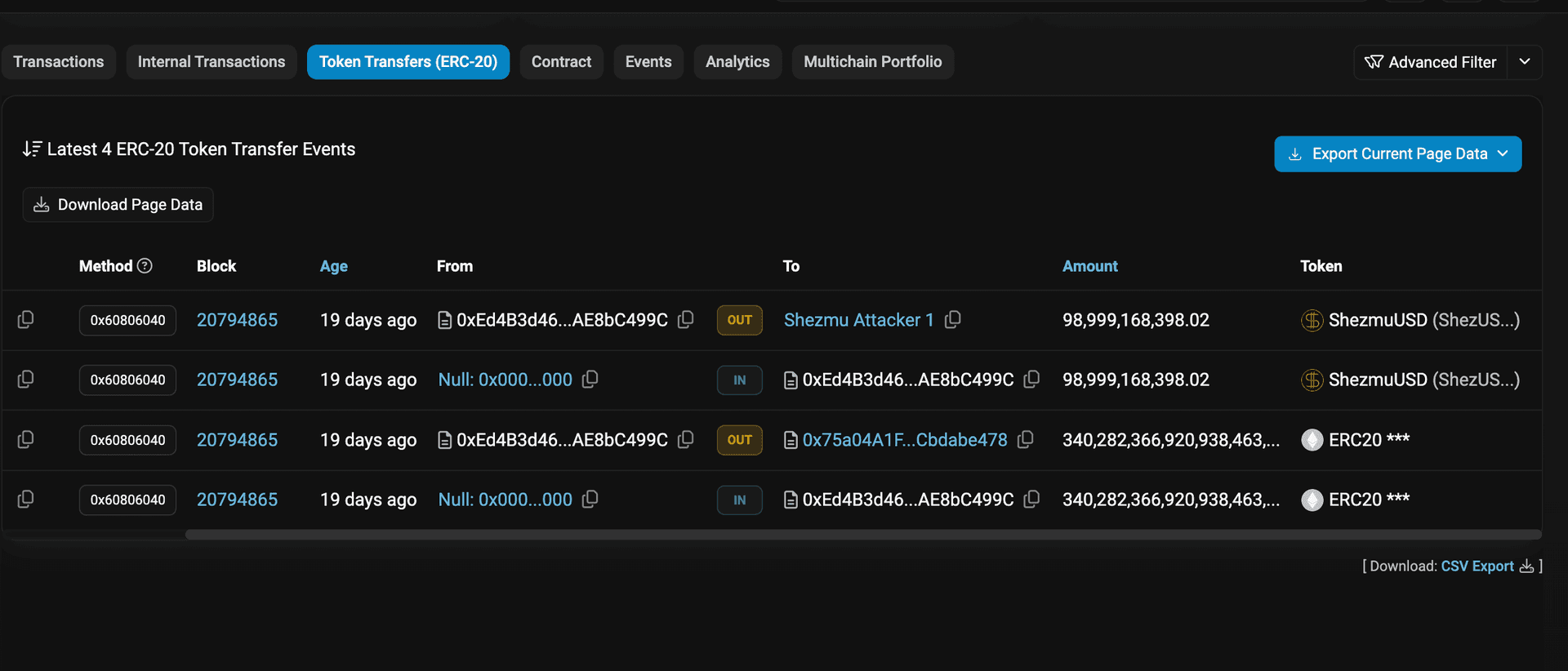This screenshot has height=671, width=1568.
Task: Open Export Current Page Data dropdown
Action: [1397, 154]
